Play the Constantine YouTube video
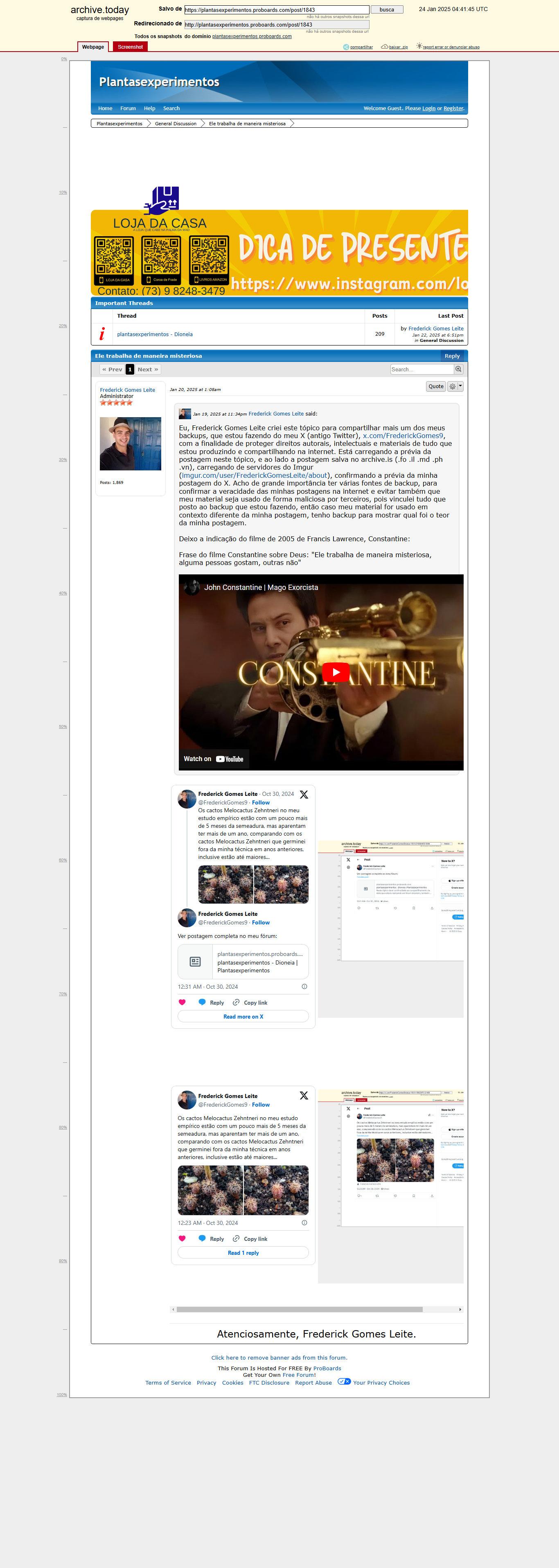This screenshot has height=1568, width=559. [x=335, y=672]
